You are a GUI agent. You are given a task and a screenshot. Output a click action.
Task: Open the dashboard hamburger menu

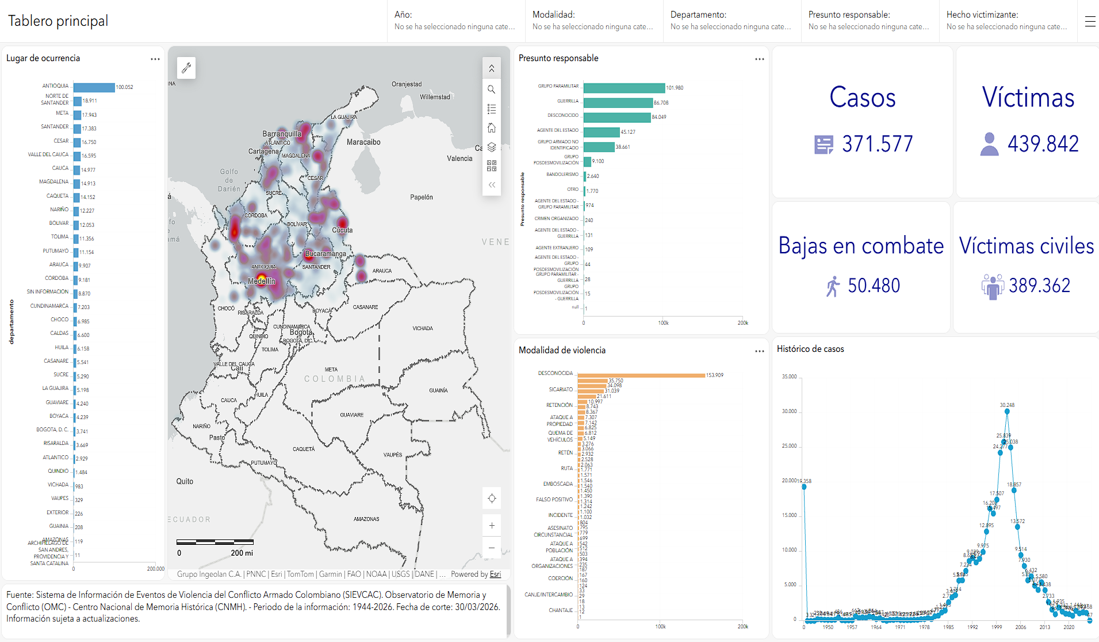pos(1090,22)
